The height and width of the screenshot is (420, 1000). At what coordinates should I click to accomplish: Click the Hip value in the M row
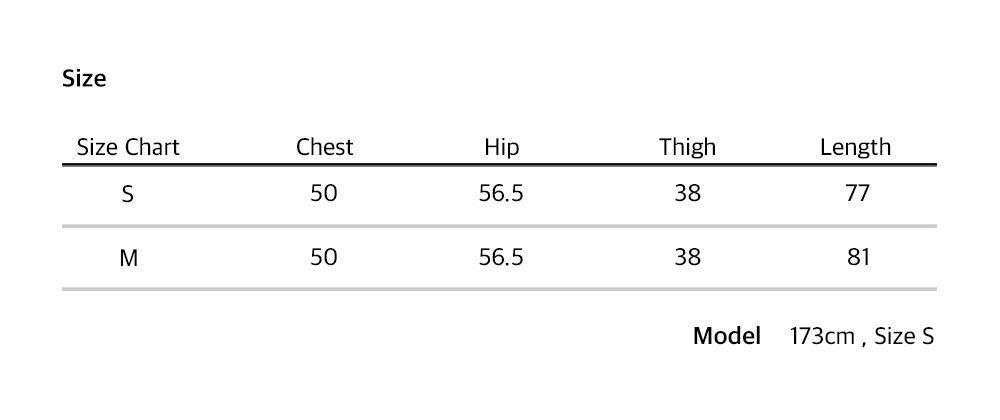pyautogui.click(x=501, y=257)
